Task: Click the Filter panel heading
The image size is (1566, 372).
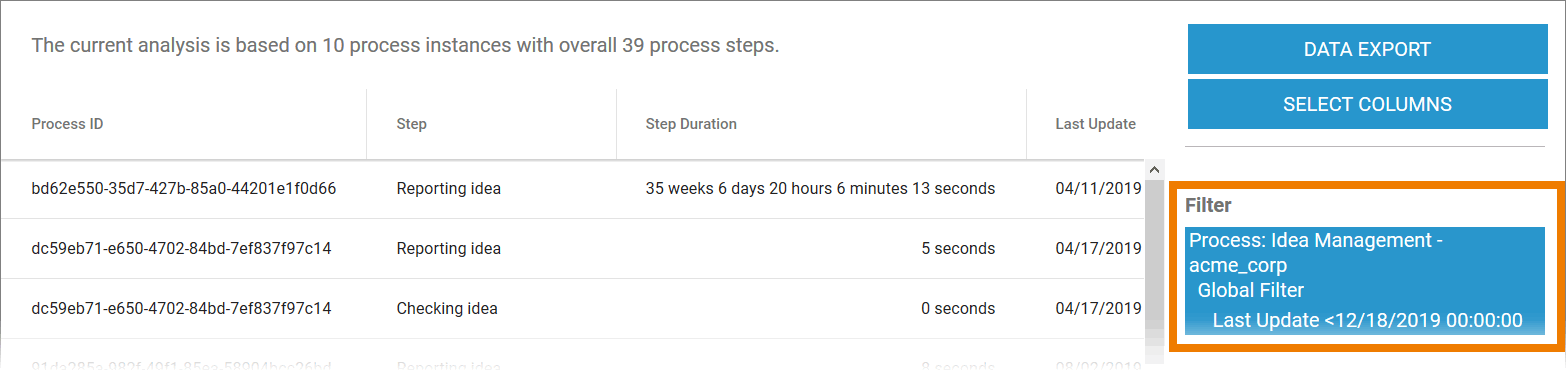Action: [x=1208, y=205]
